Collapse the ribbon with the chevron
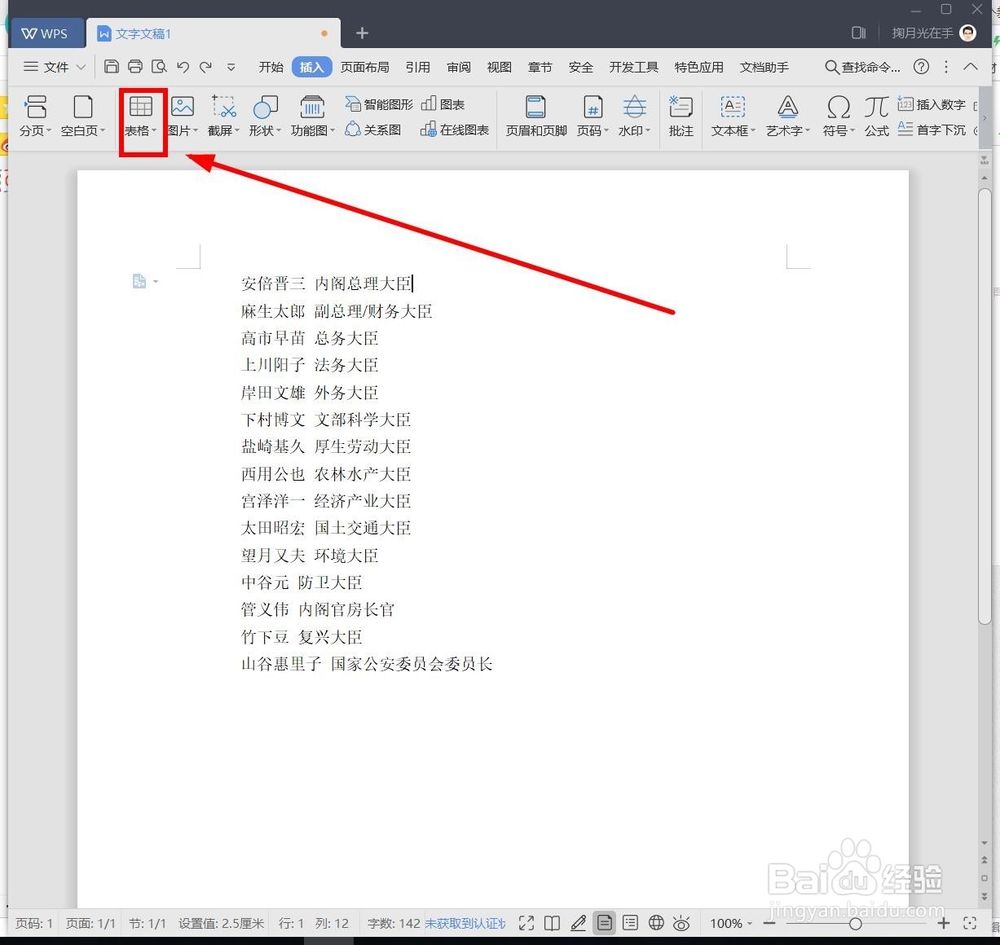This screenshot has height=945, width=1000. (970, 66)
